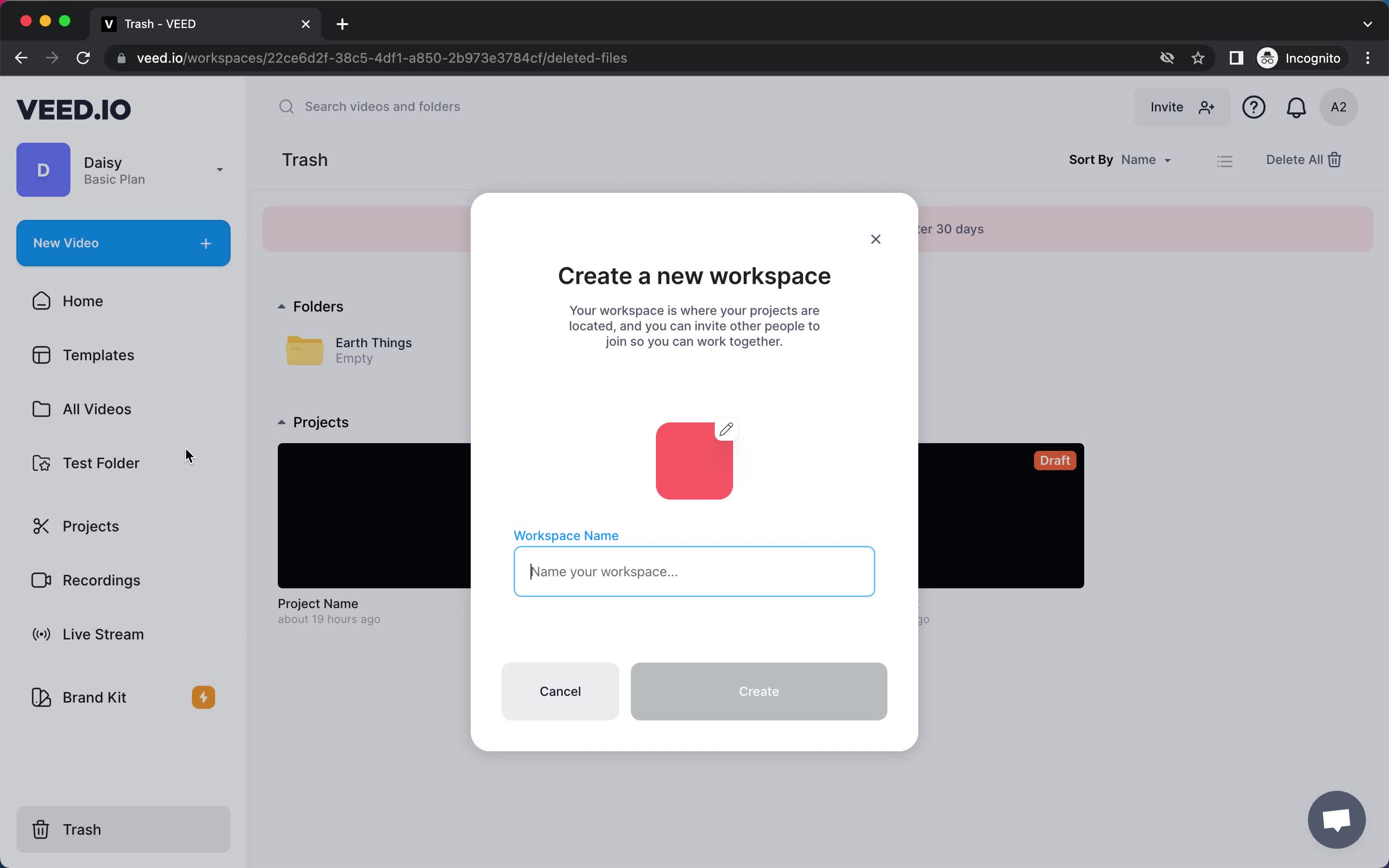Screen dimensions: 1389x868
Task: Select the Templates sidebar item
Action: coord(98,354)
